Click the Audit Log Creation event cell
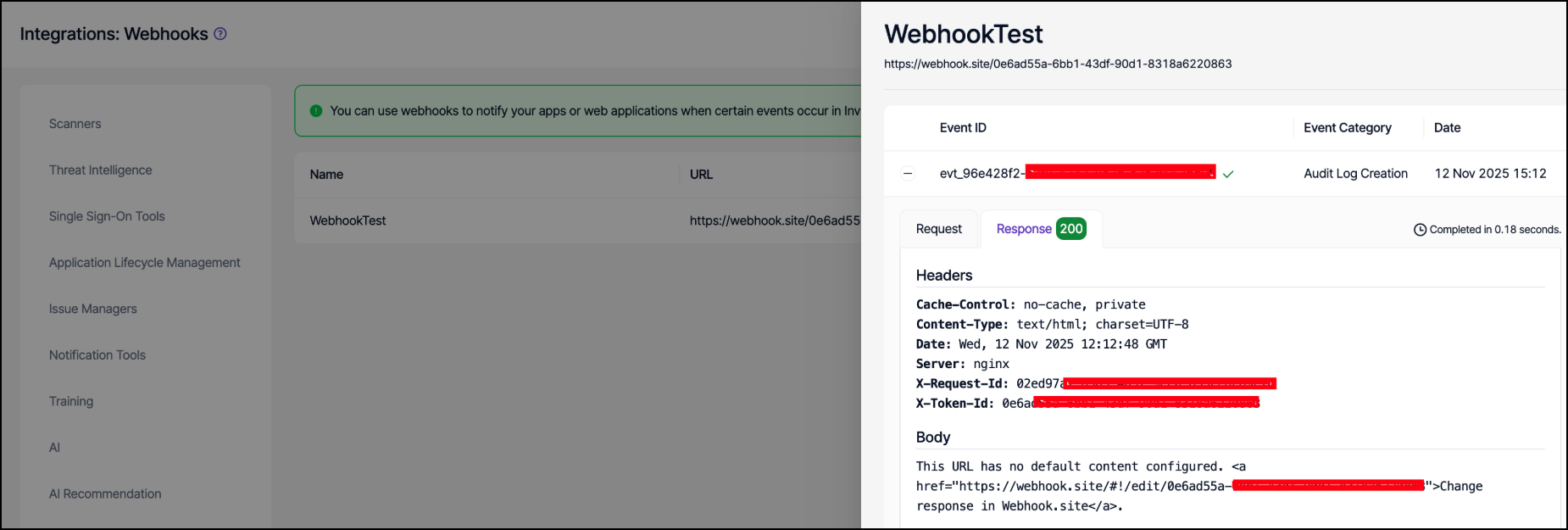The height and width of the screenshot is (530, 1568). (1355, 174)
